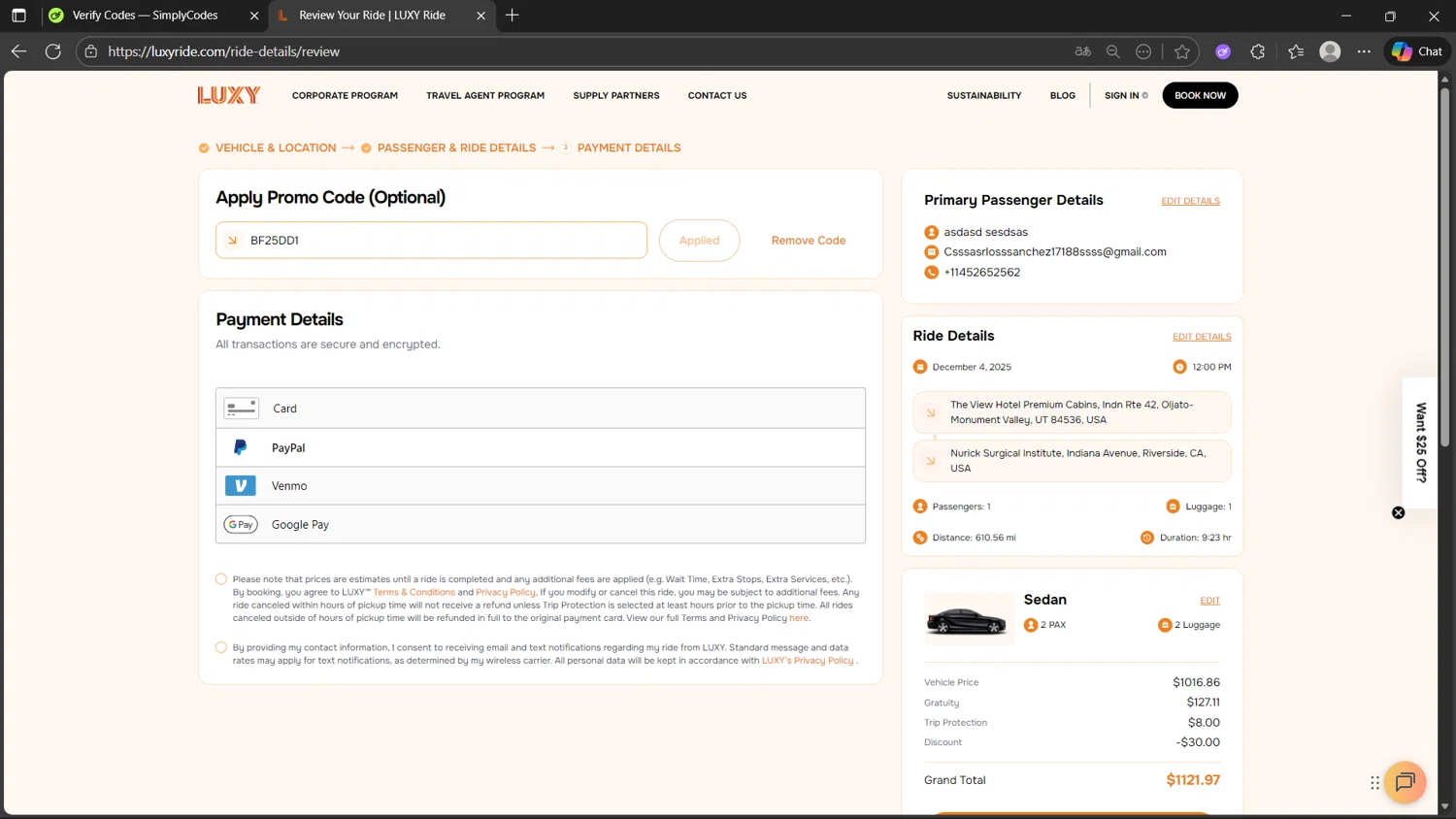Open browser settings and more menu

pos(1364,51)
